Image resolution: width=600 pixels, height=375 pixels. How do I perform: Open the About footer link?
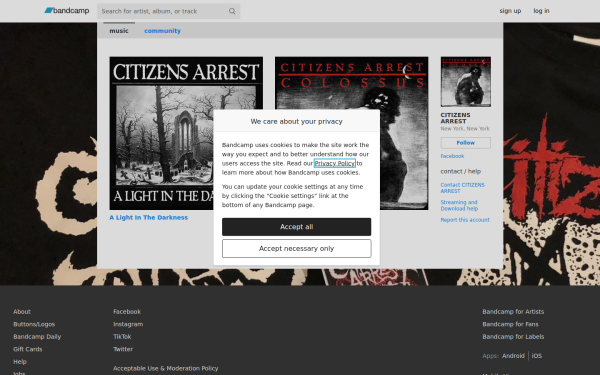pyautogui.click(x=22, y=311)
